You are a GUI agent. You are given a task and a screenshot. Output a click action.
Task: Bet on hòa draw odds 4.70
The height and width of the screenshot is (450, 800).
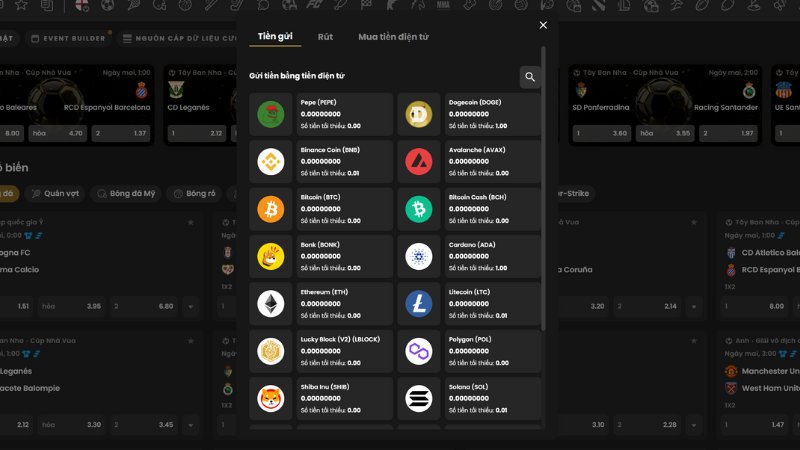pyautogui.click(x=57, y=134)
